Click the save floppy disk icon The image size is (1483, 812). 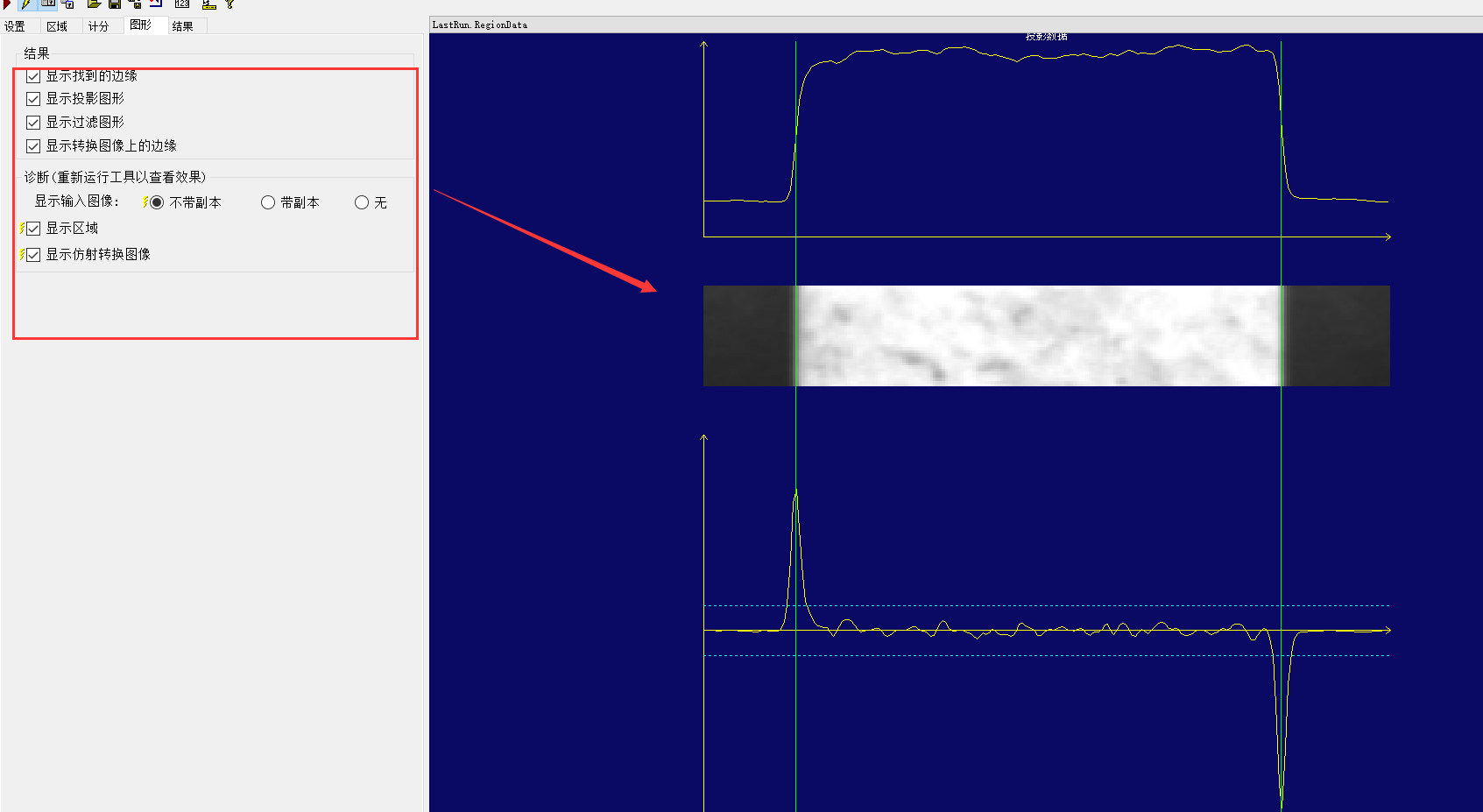(115, 4)
